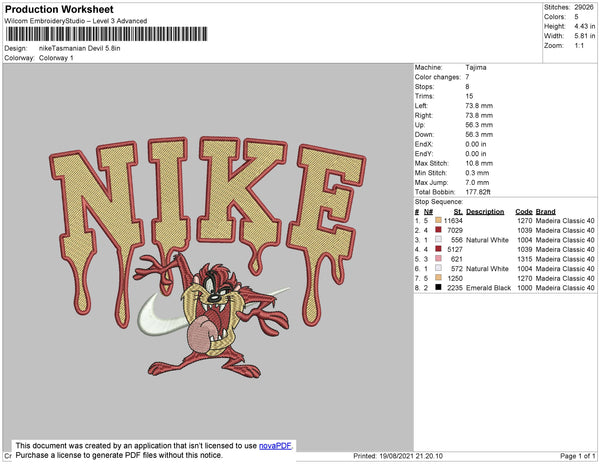Viewport: 600px width, 464px height.
Task: Click the Width value 5.81 in
Action: point(585,36)
